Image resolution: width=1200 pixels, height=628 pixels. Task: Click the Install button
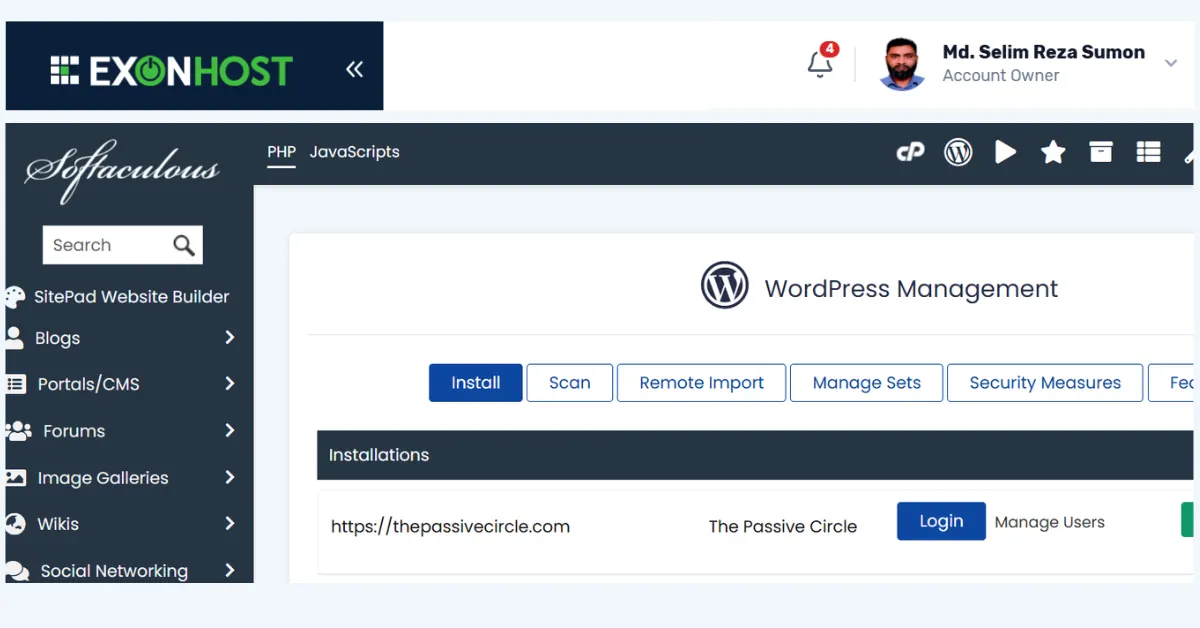coord(476,383)
